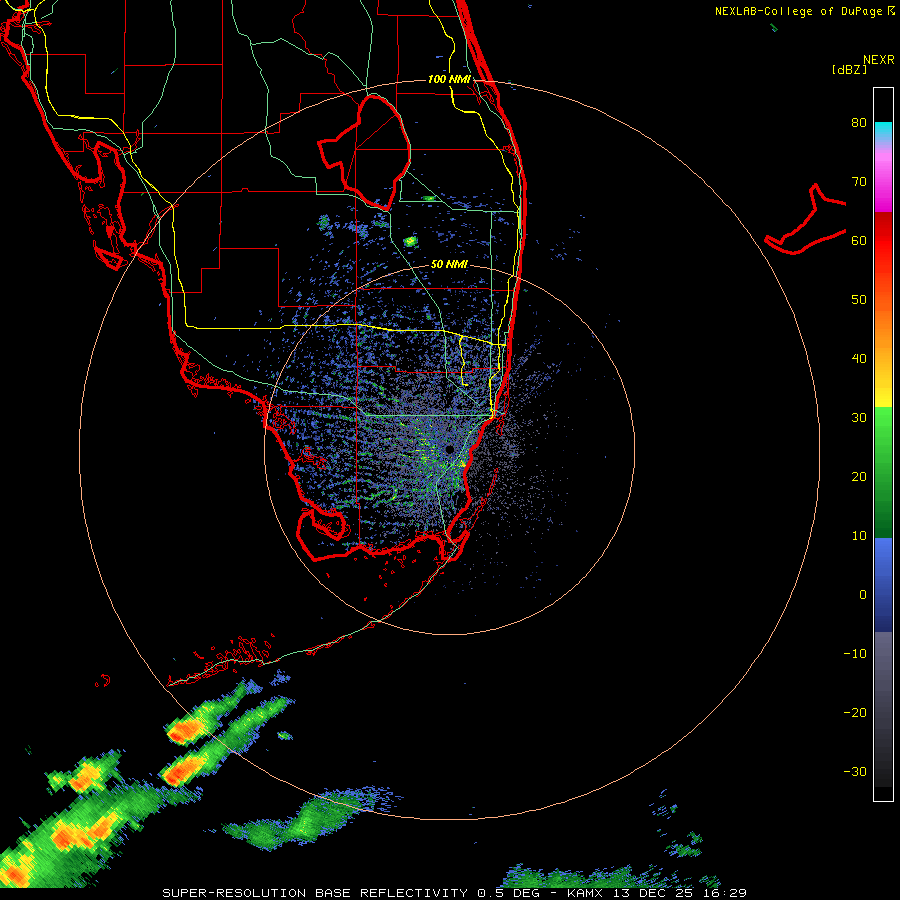Select the 50 NMI range ring label
The image size is (900, 900).
tap(449, 264)
